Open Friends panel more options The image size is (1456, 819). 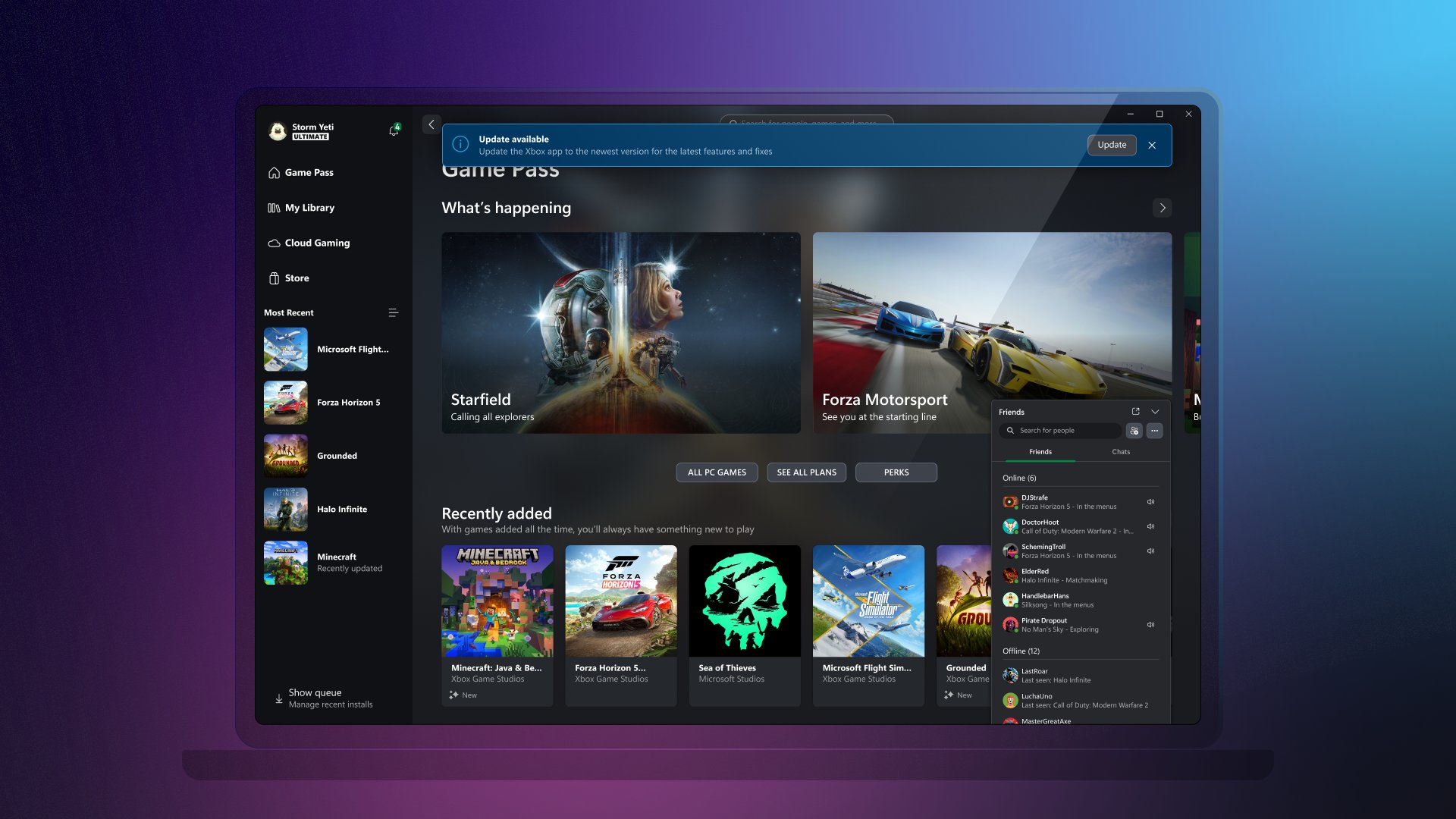click(1154, 431)
